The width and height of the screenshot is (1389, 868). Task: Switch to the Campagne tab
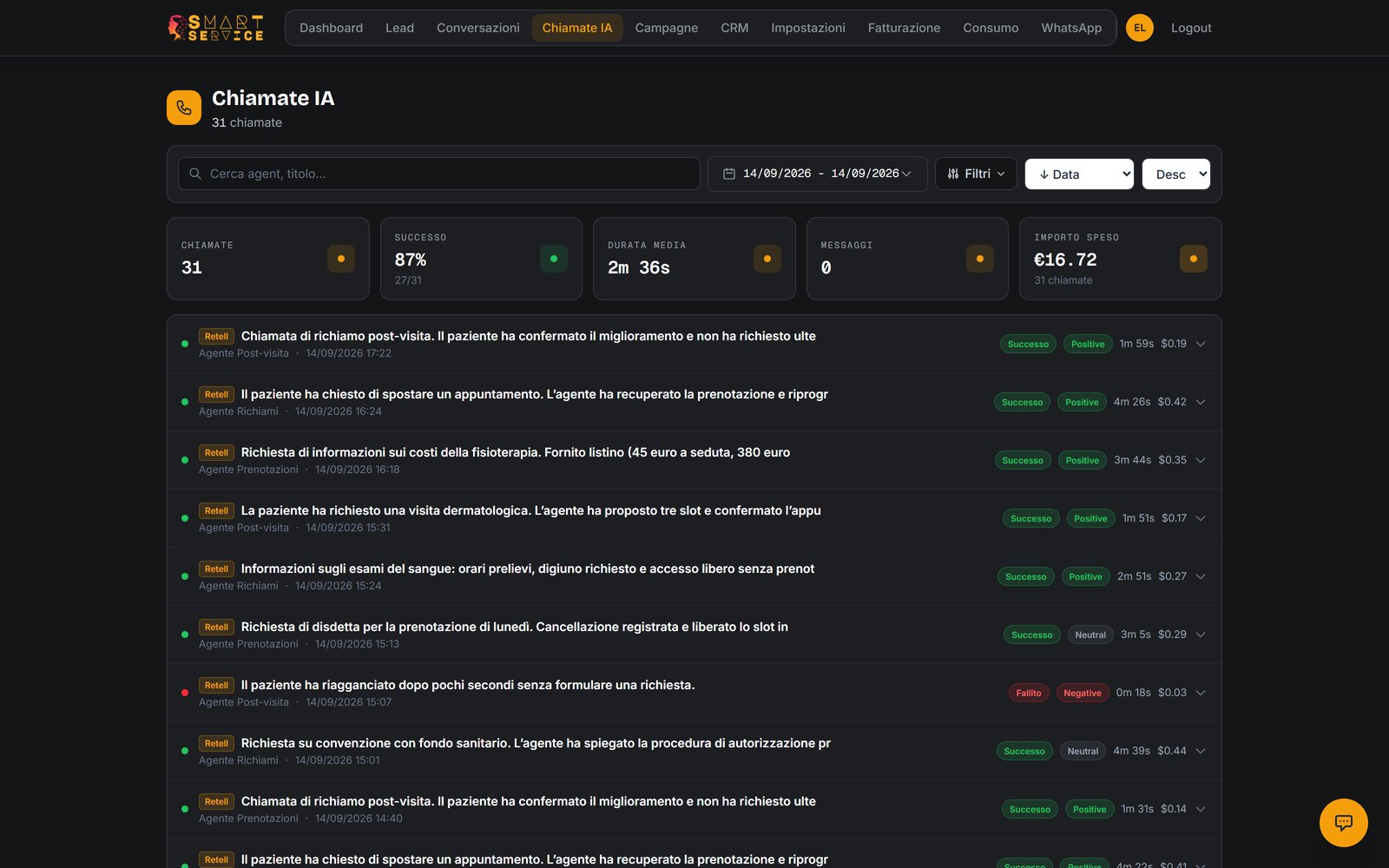pos(666,28)
